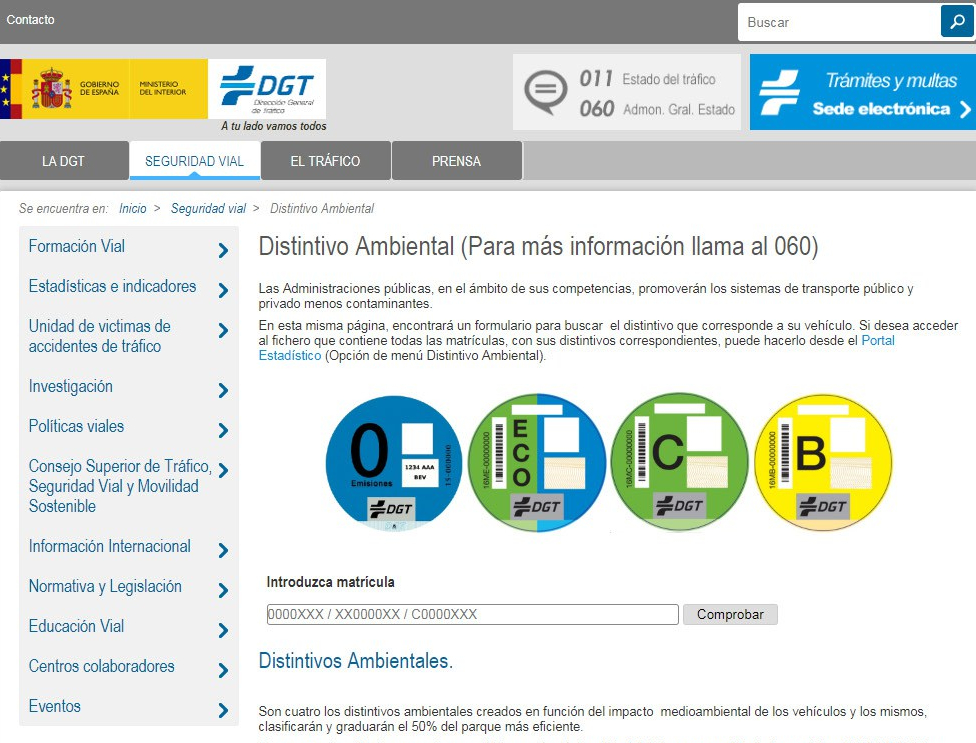Click the Distintivos Ambientales heading

point(355,660)
